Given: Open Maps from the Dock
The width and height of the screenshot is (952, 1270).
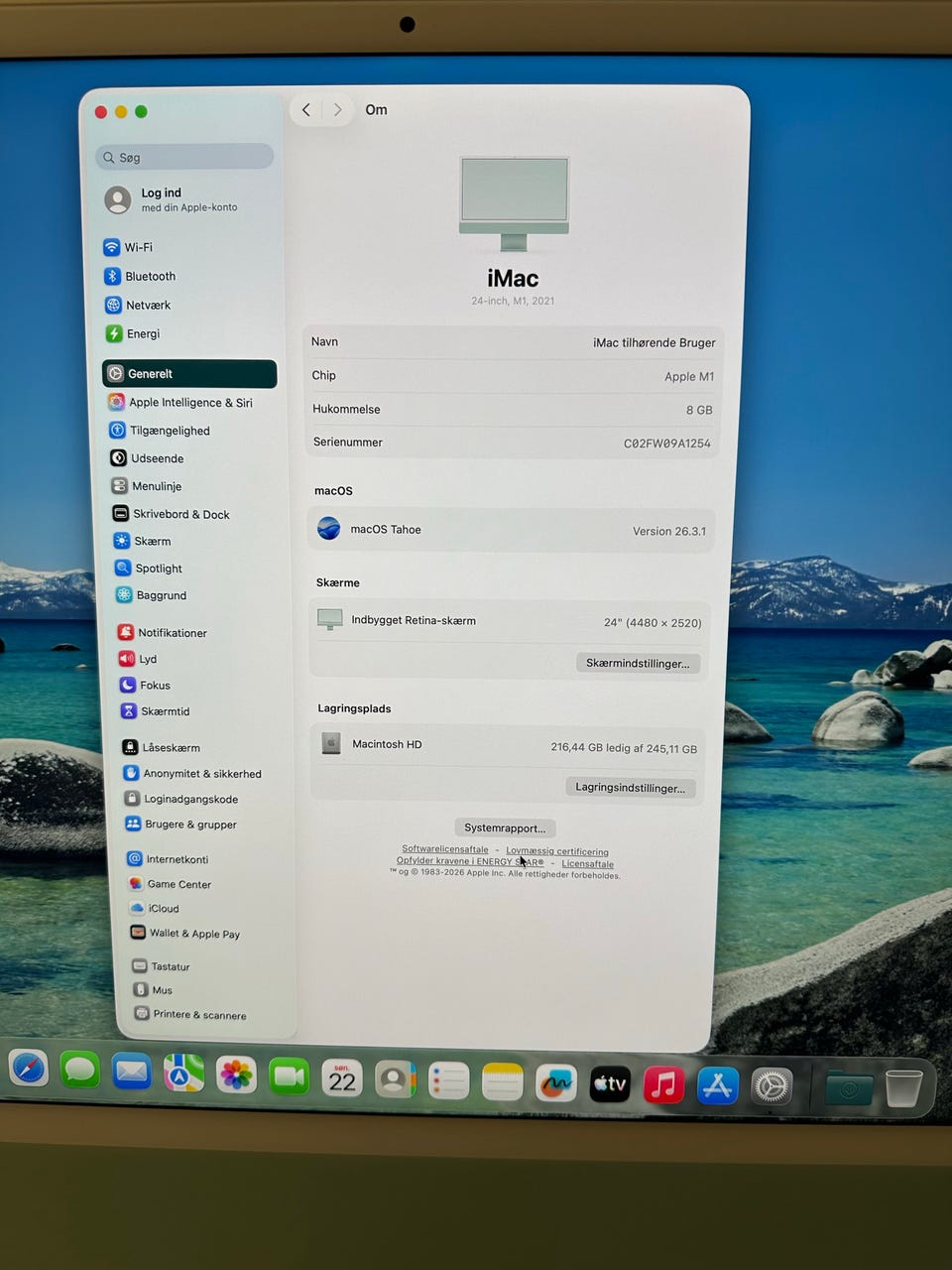Looking at the screenshot, I should pyautogui.click(x=183, y=1074).
